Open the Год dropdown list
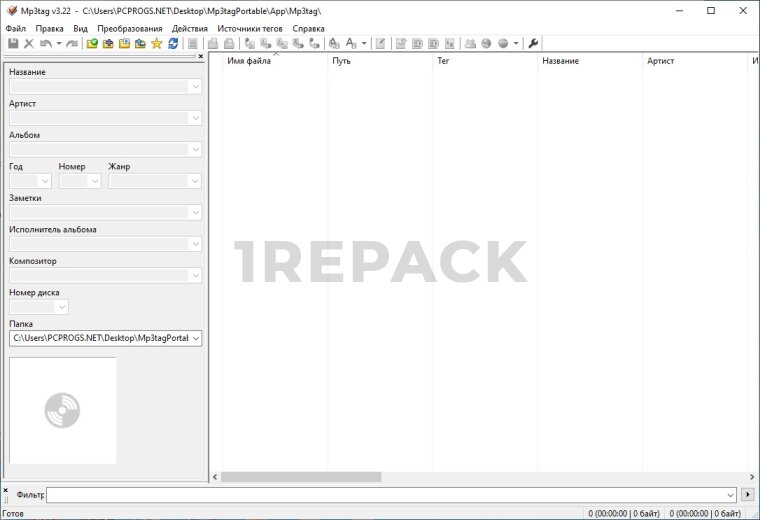The image size is (760, 520). [x=44, y=181]
